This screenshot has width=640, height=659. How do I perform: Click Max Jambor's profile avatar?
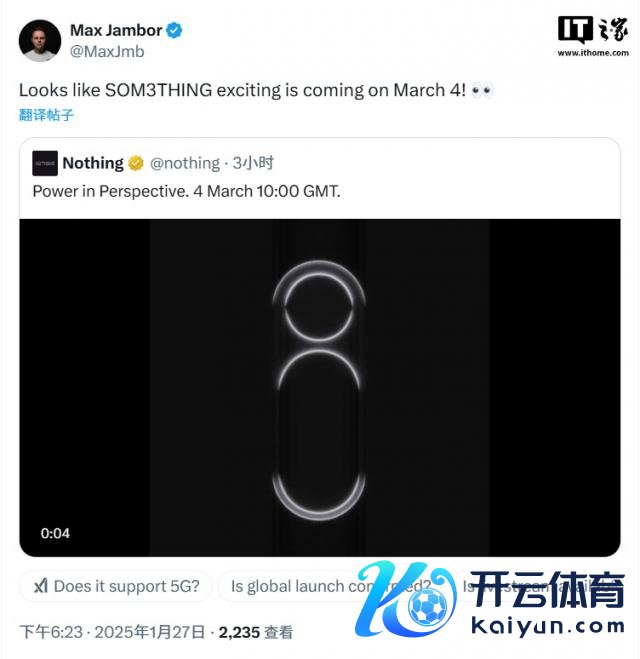tap(40, 41)
